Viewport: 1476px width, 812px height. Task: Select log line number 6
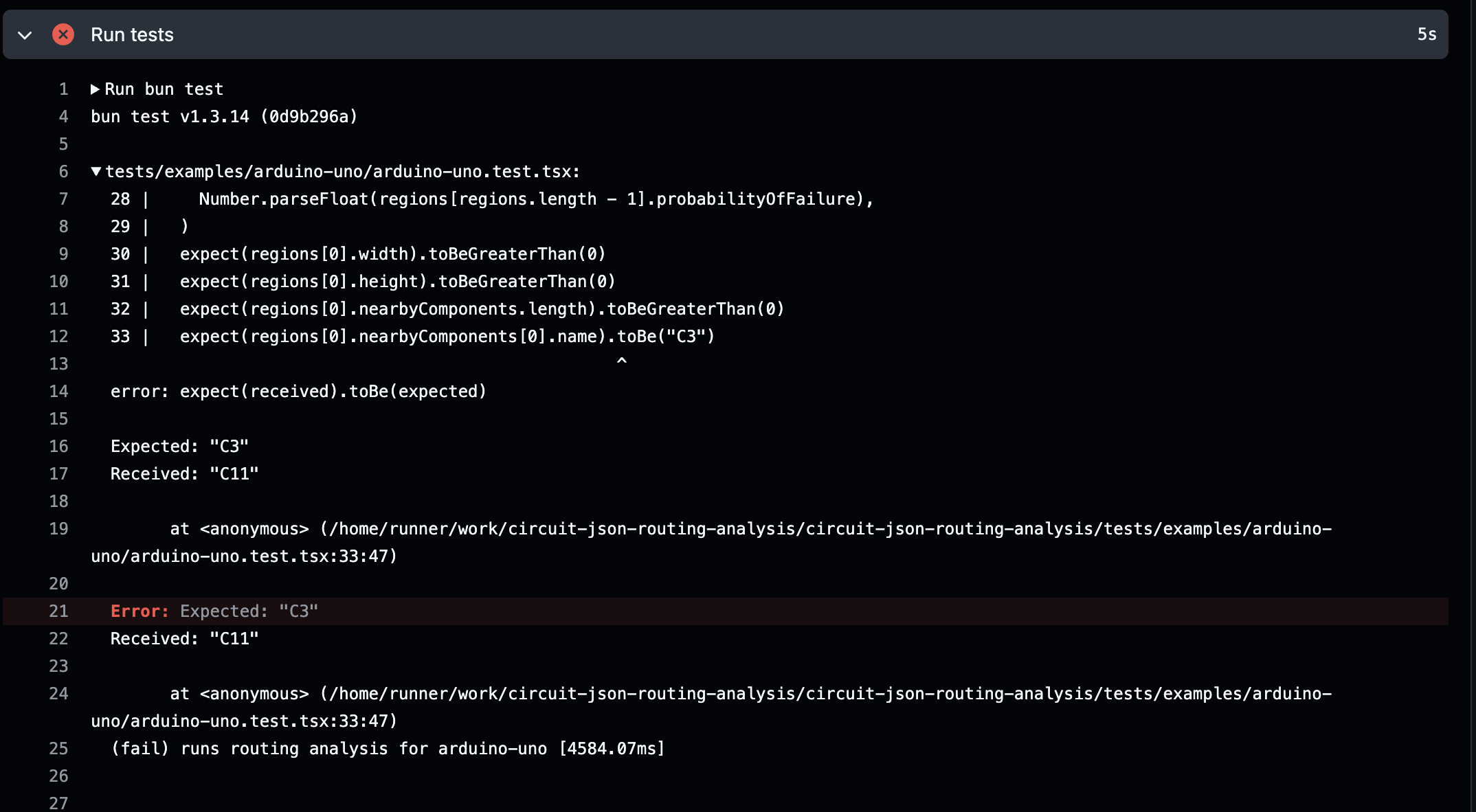click(x=63, y=172)
